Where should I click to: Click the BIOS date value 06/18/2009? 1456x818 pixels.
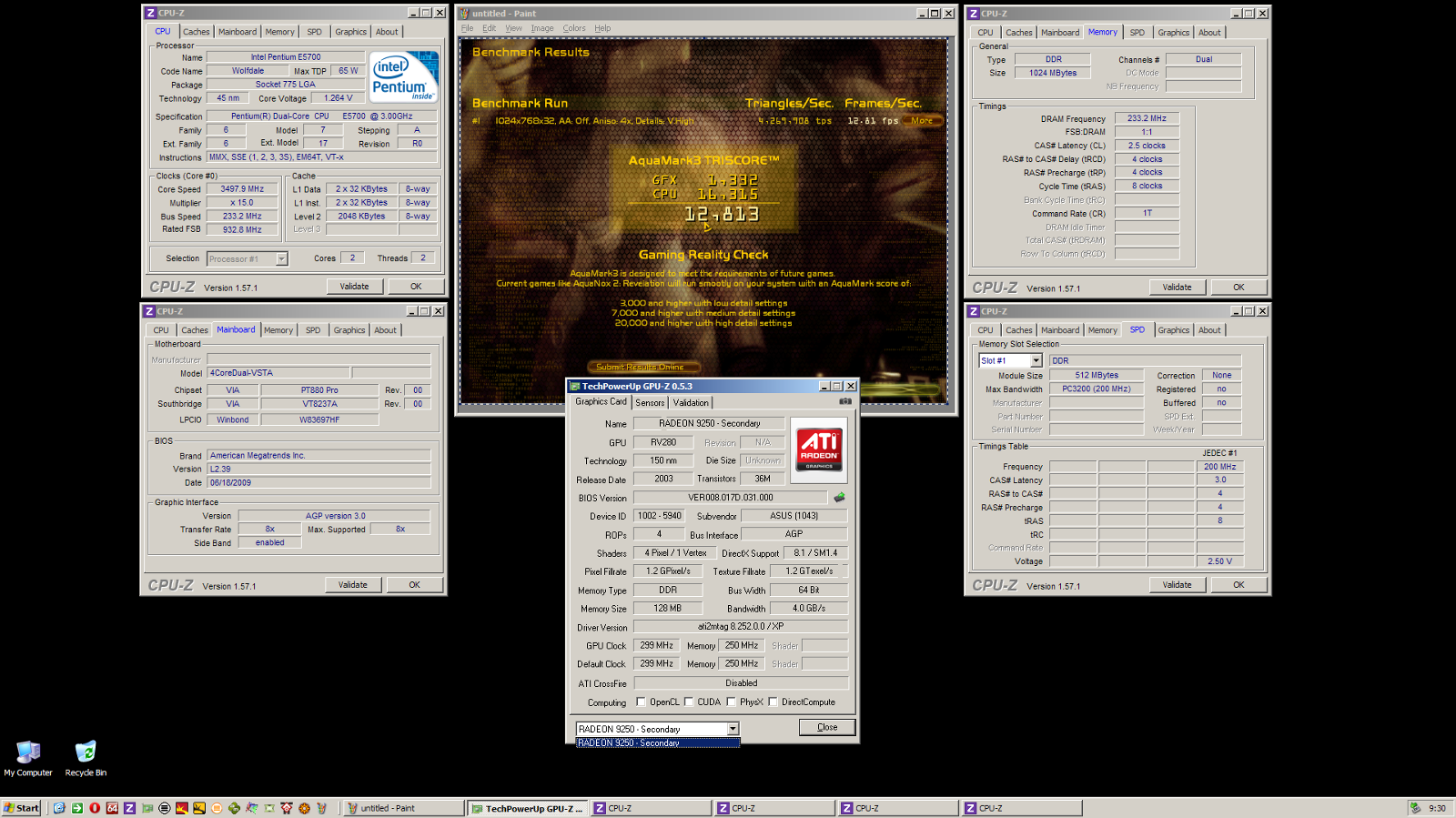(318, 483)
